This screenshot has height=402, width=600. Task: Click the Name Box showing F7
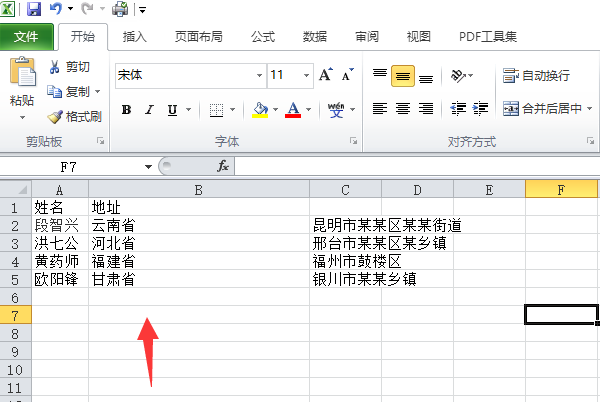[x=69, y=167]
